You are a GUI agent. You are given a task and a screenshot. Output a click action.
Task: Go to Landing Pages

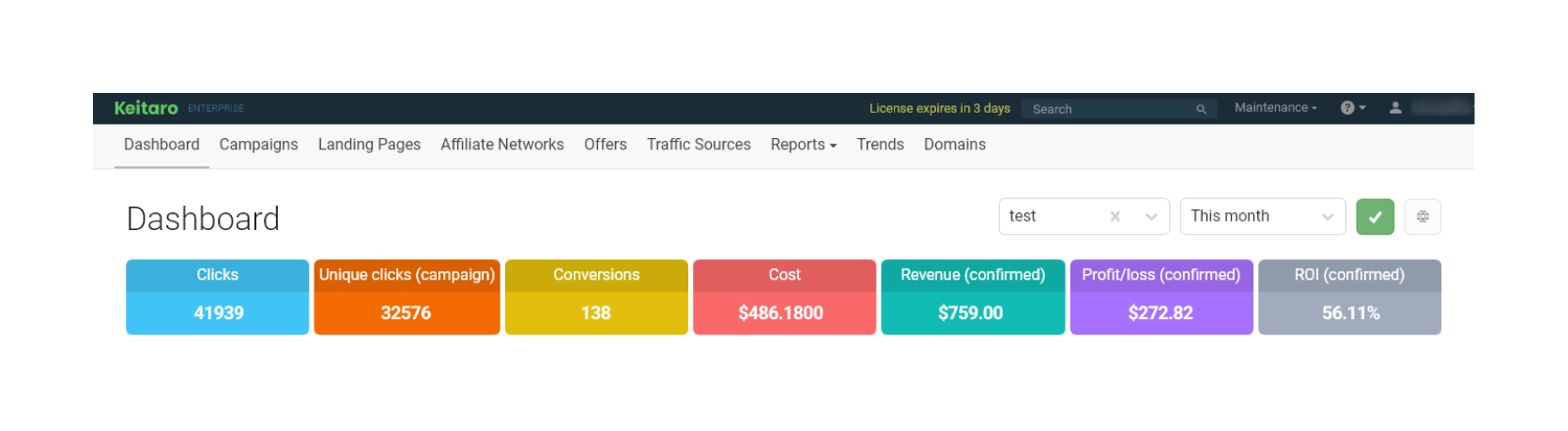coord(369,145)
